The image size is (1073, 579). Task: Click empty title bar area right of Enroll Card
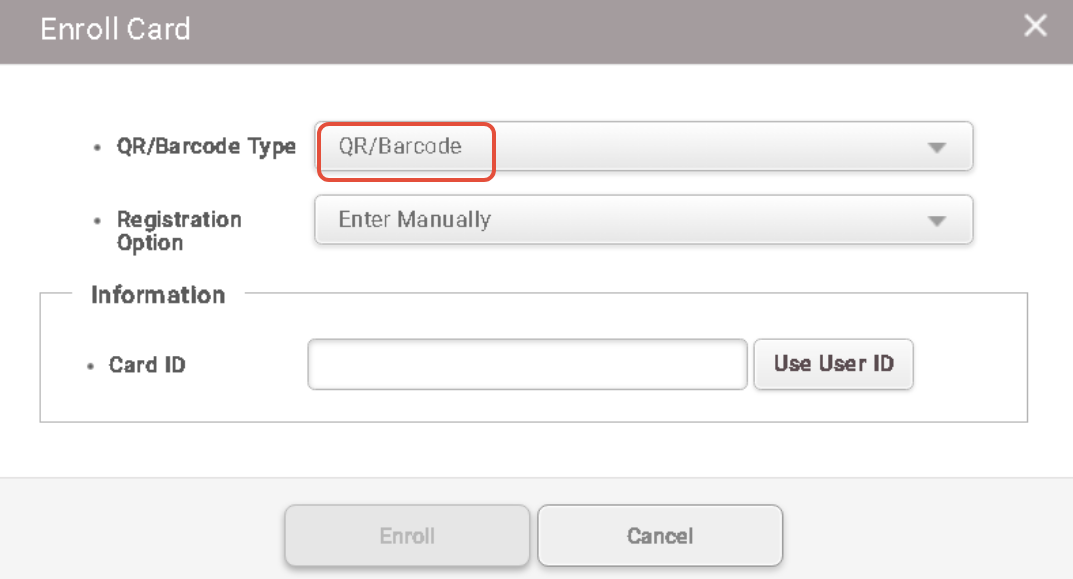pos(600,29)
